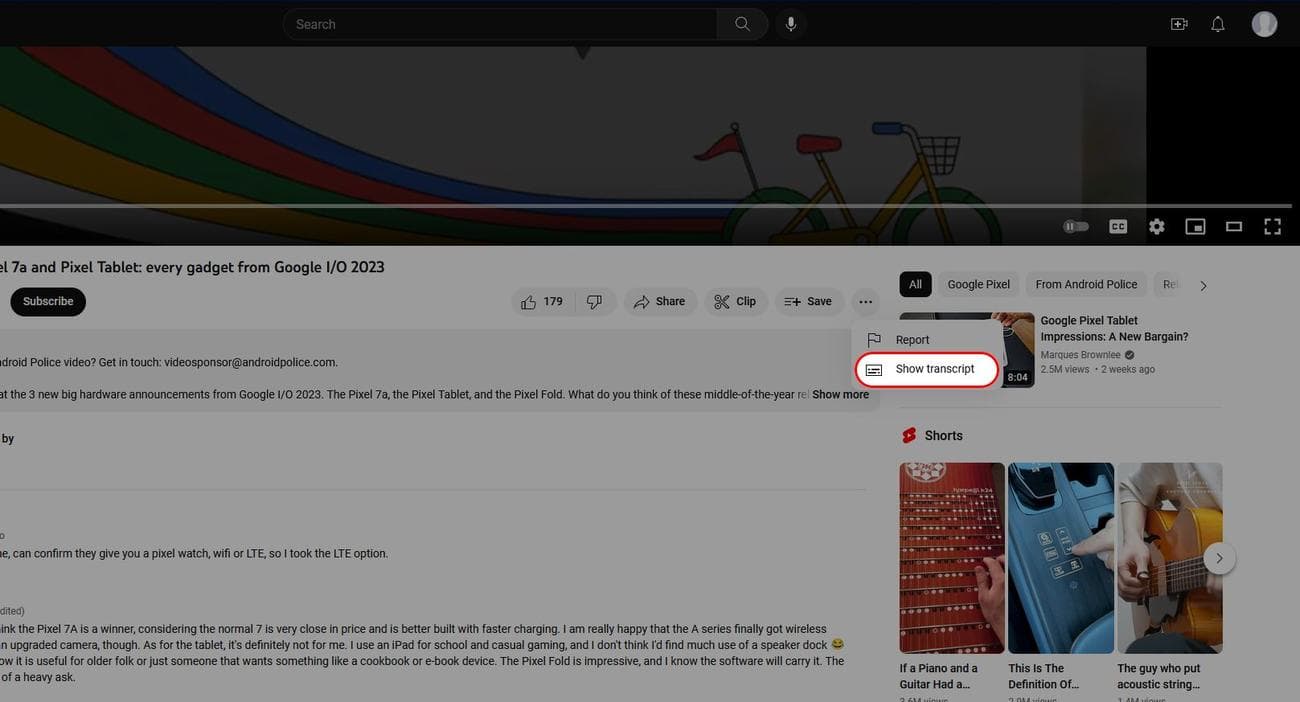Dislike the video
The height and width of the screenshot is (702, 1300).
pos(594,302)
